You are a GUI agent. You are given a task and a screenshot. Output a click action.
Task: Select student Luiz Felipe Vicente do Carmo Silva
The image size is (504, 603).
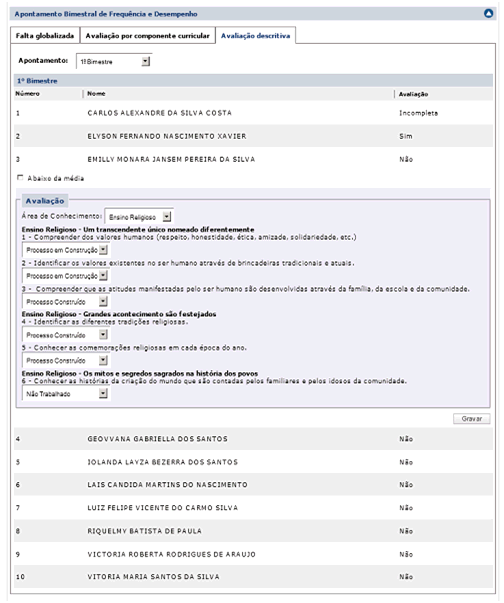click(x=162, y=508)
